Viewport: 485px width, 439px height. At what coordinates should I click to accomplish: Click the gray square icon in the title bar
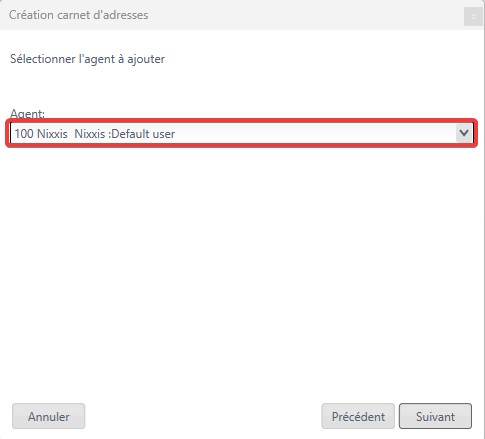pos(473,16)
